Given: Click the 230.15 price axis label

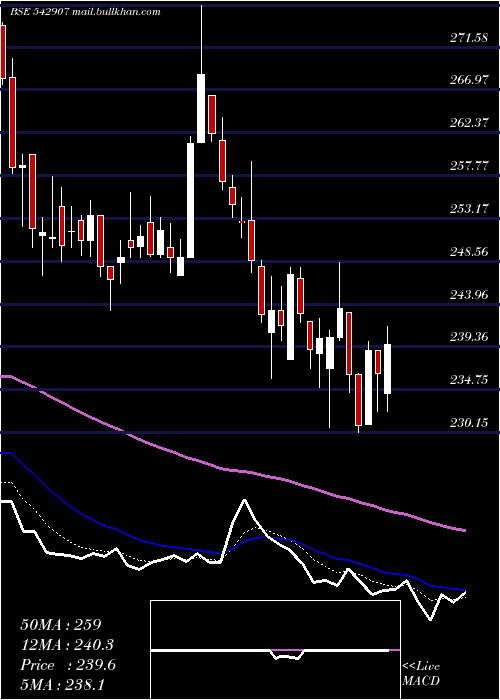Looking at the screenshot, I should 468,422.
